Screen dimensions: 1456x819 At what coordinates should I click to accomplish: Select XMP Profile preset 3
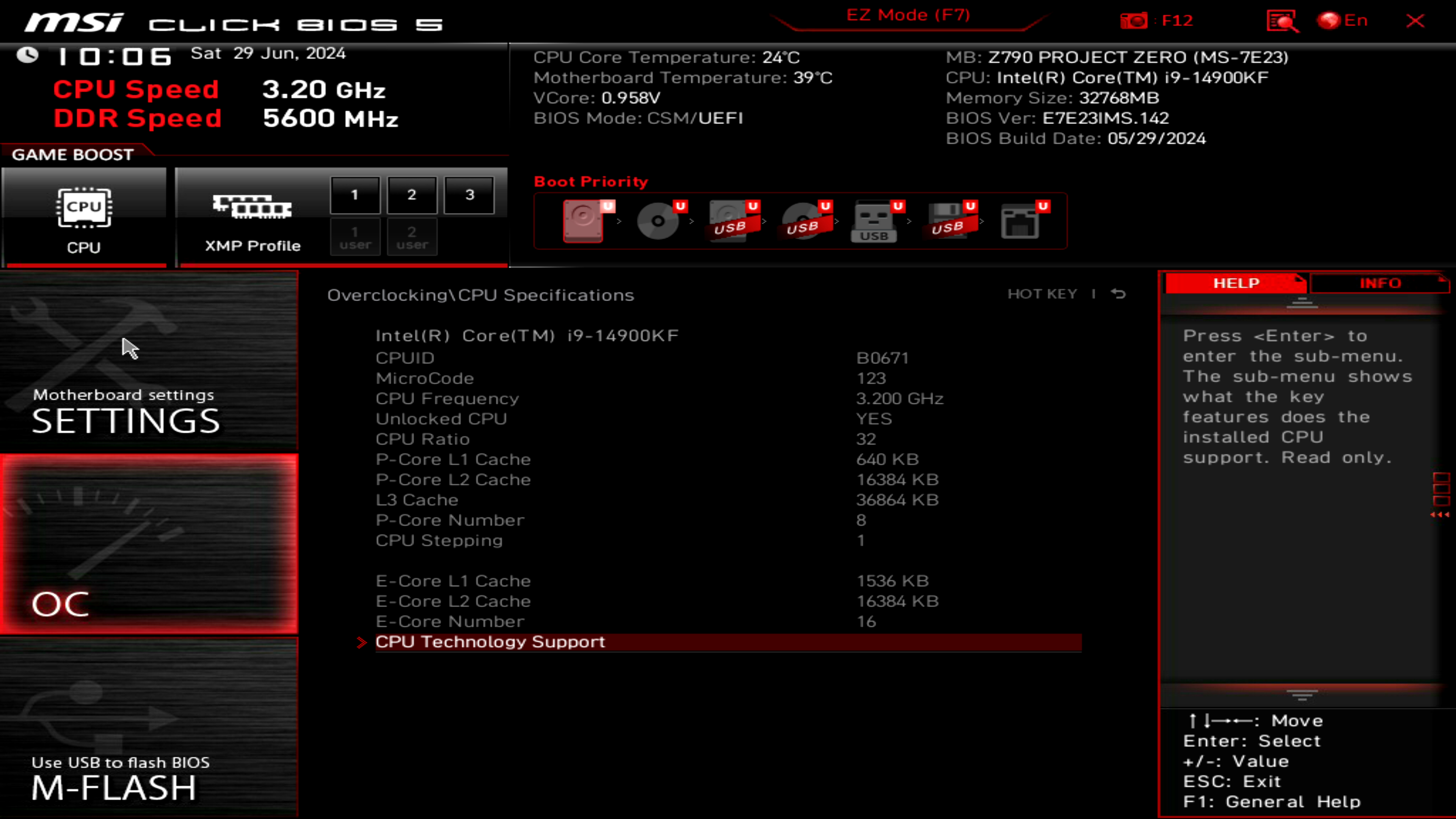point(469,194)
